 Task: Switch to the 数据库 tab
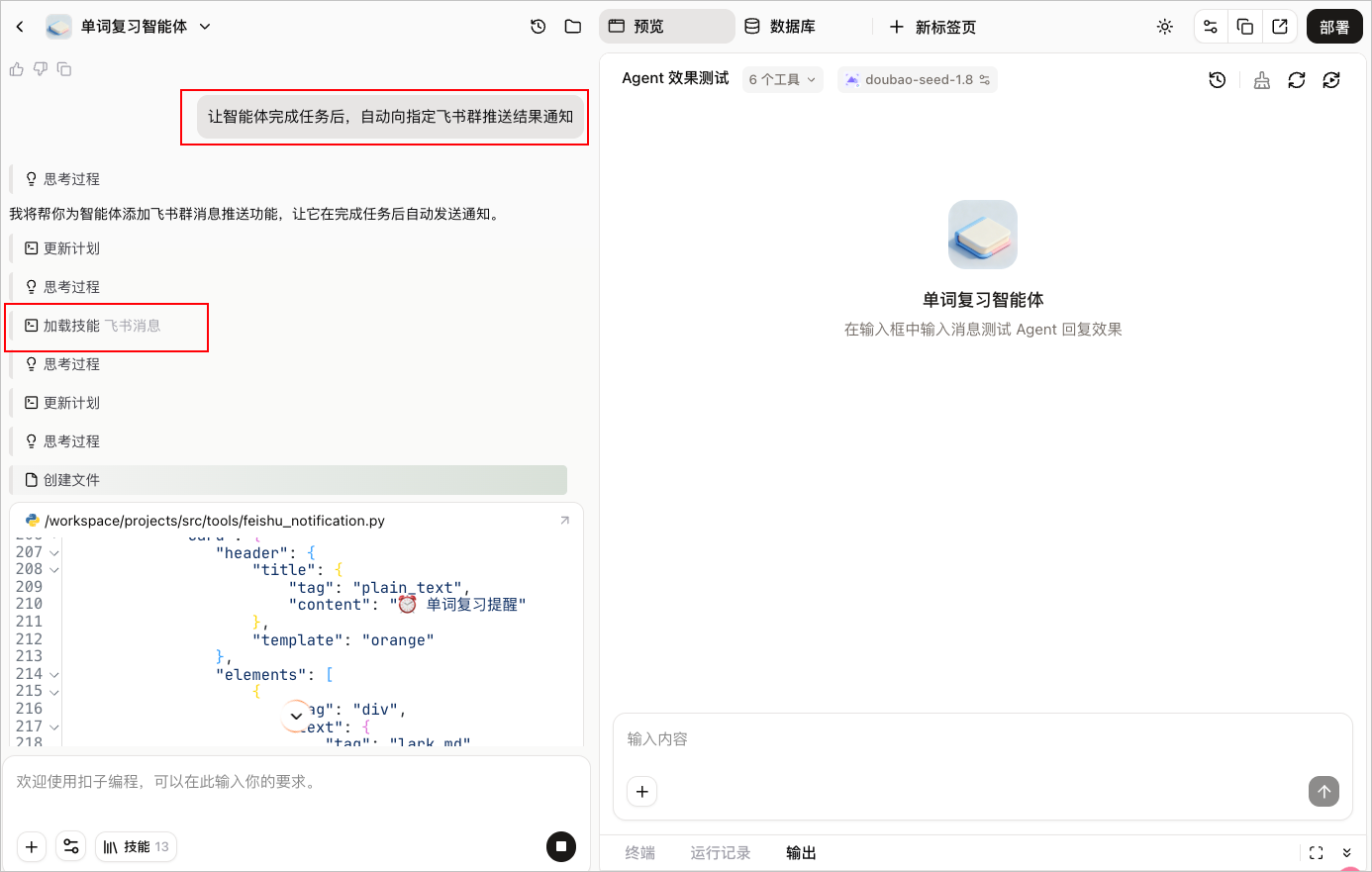(780, 27)
